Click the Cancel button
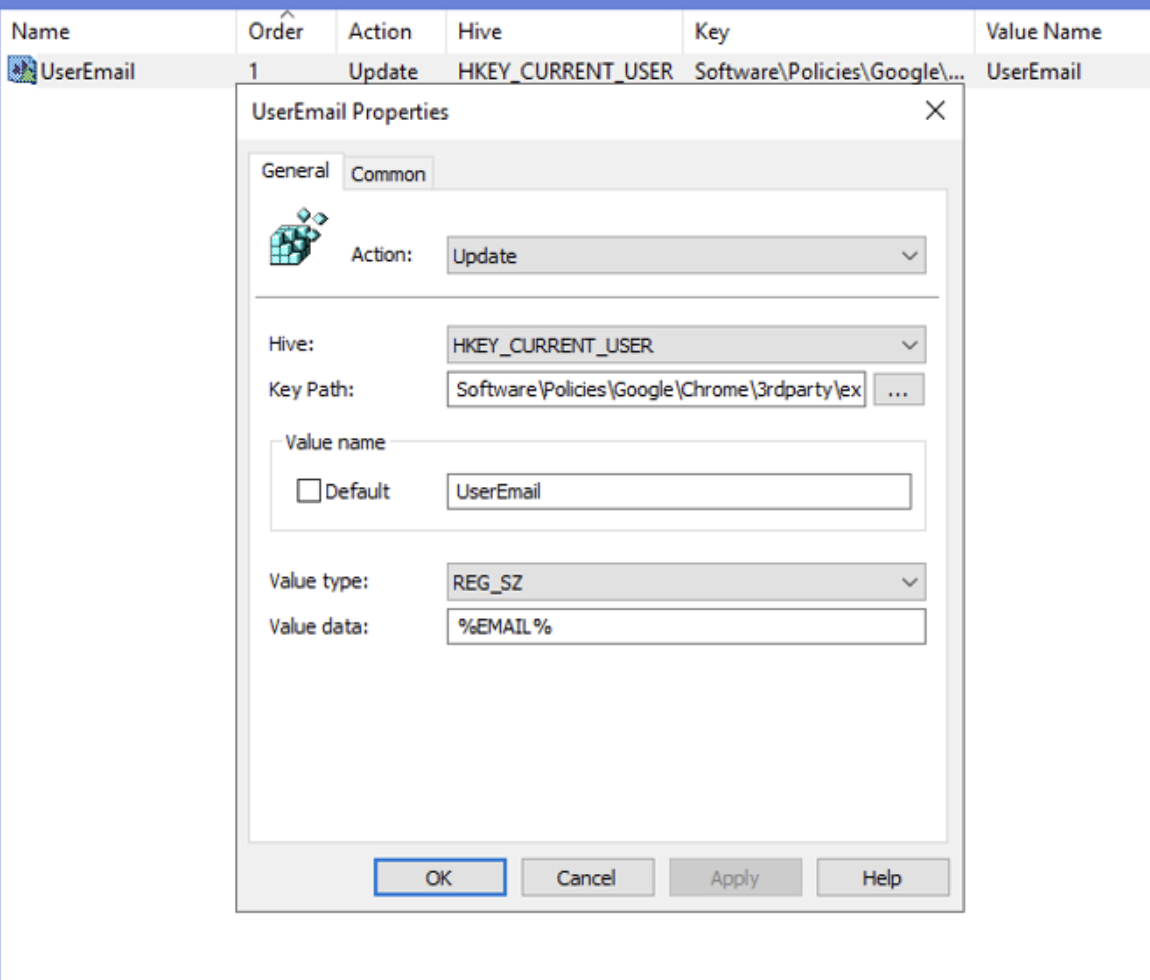The height and width of the screenshot is (980, 1150). pyautogui.click(x=586, y=878)
